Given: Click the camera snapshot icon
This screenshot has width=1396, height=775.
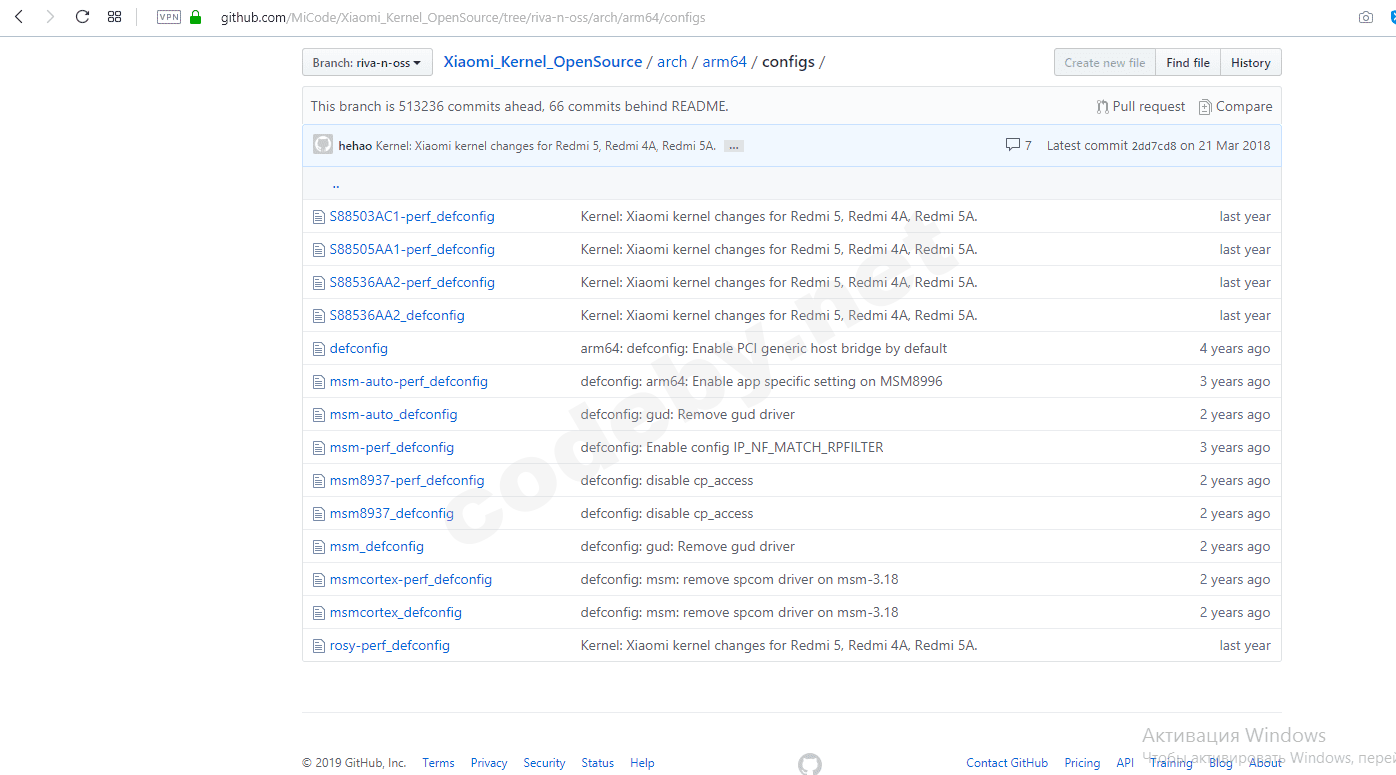Looking at the screenshot, I should coord(1365,17).
